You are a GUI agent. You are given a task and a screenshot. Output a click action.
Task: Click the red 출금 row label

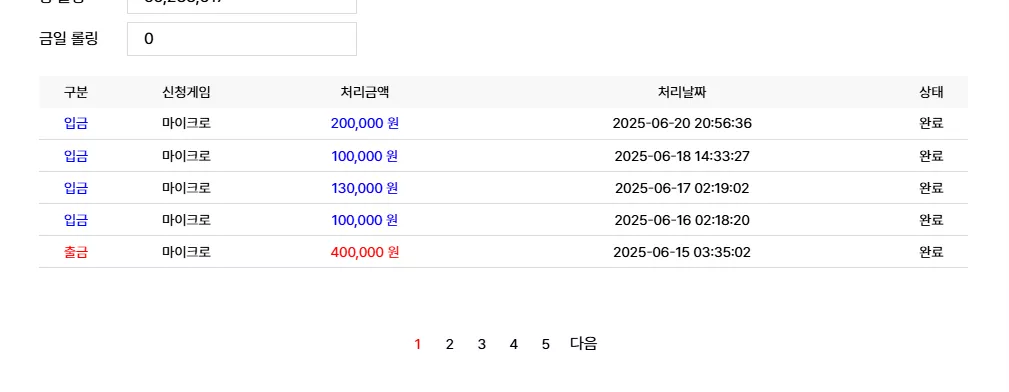(x=76, y=252)
